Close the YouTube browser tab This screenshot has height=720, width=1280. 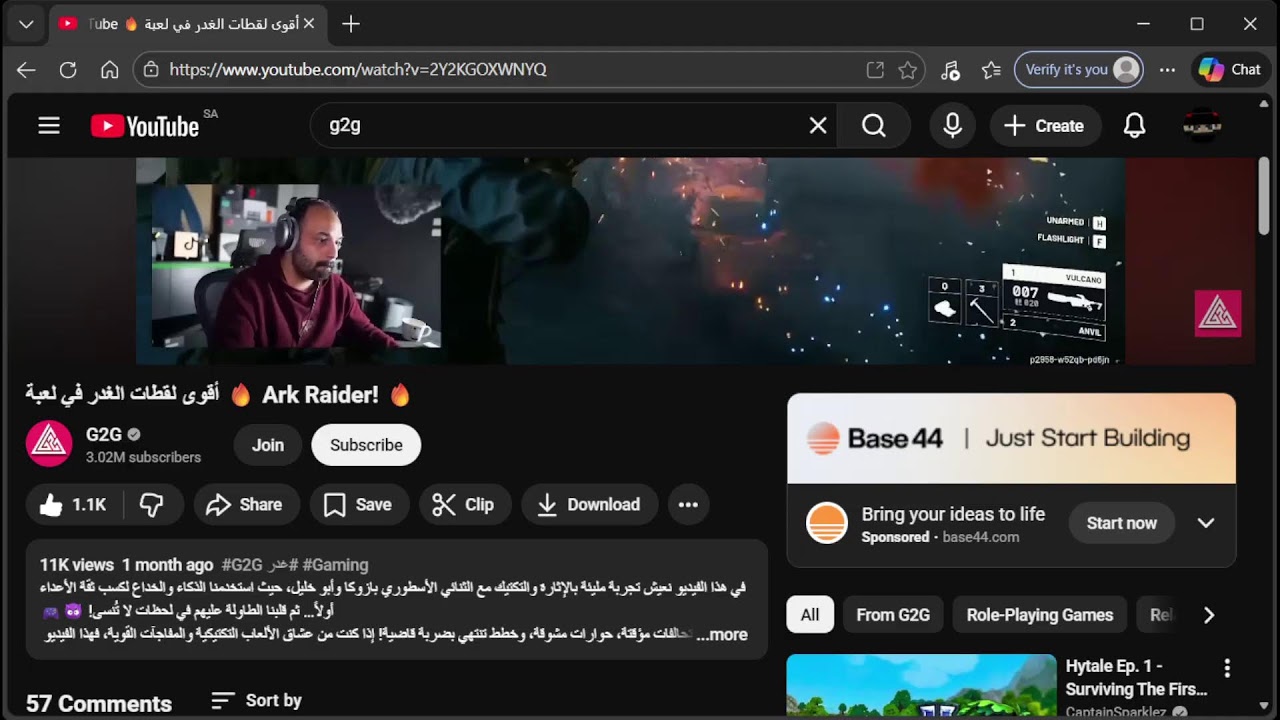(x=309, y=24)
